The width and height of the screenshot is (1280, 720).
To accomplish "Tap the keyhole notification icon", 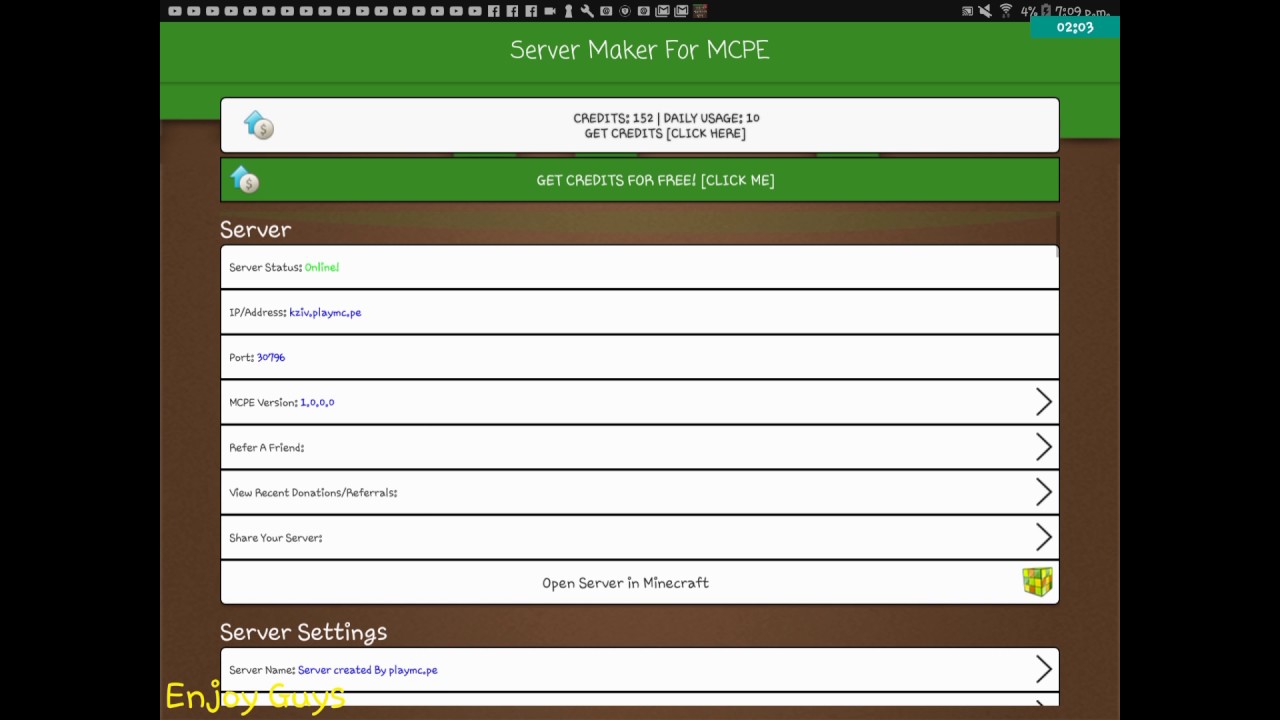I will (x=568, y=11).
